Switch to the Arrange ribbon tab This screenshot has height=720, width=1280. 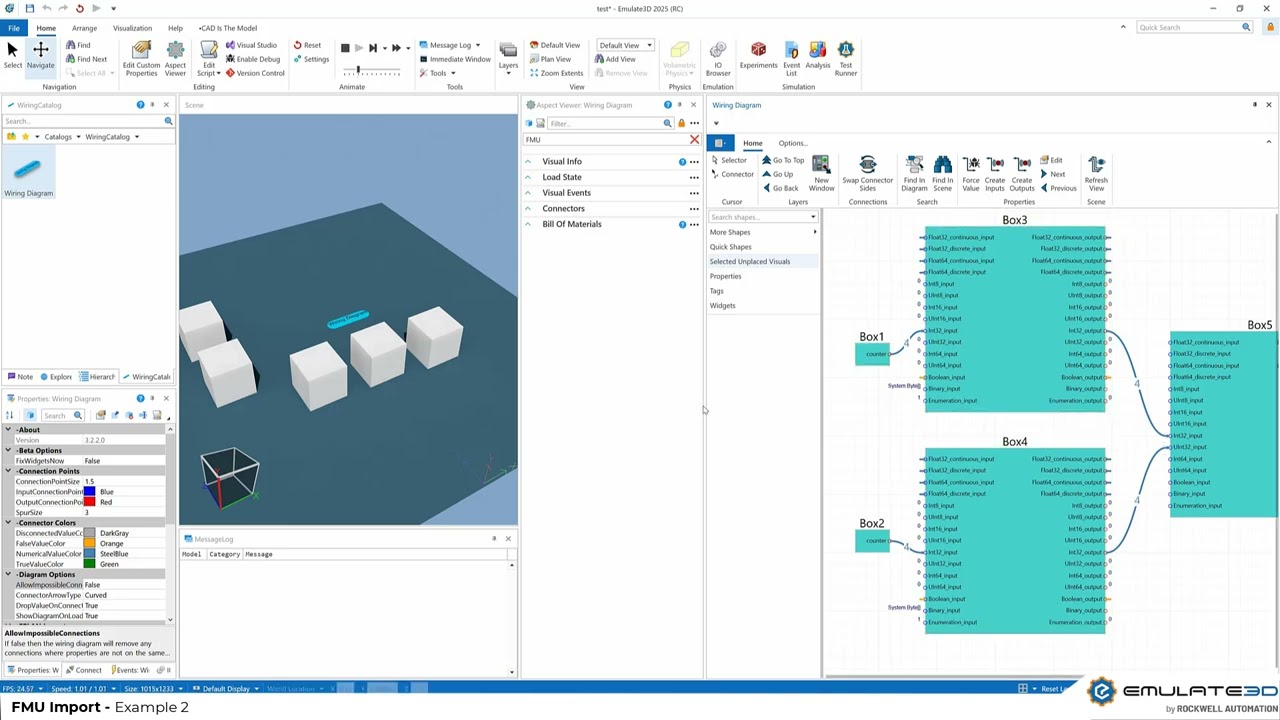[x=84, y=28]
